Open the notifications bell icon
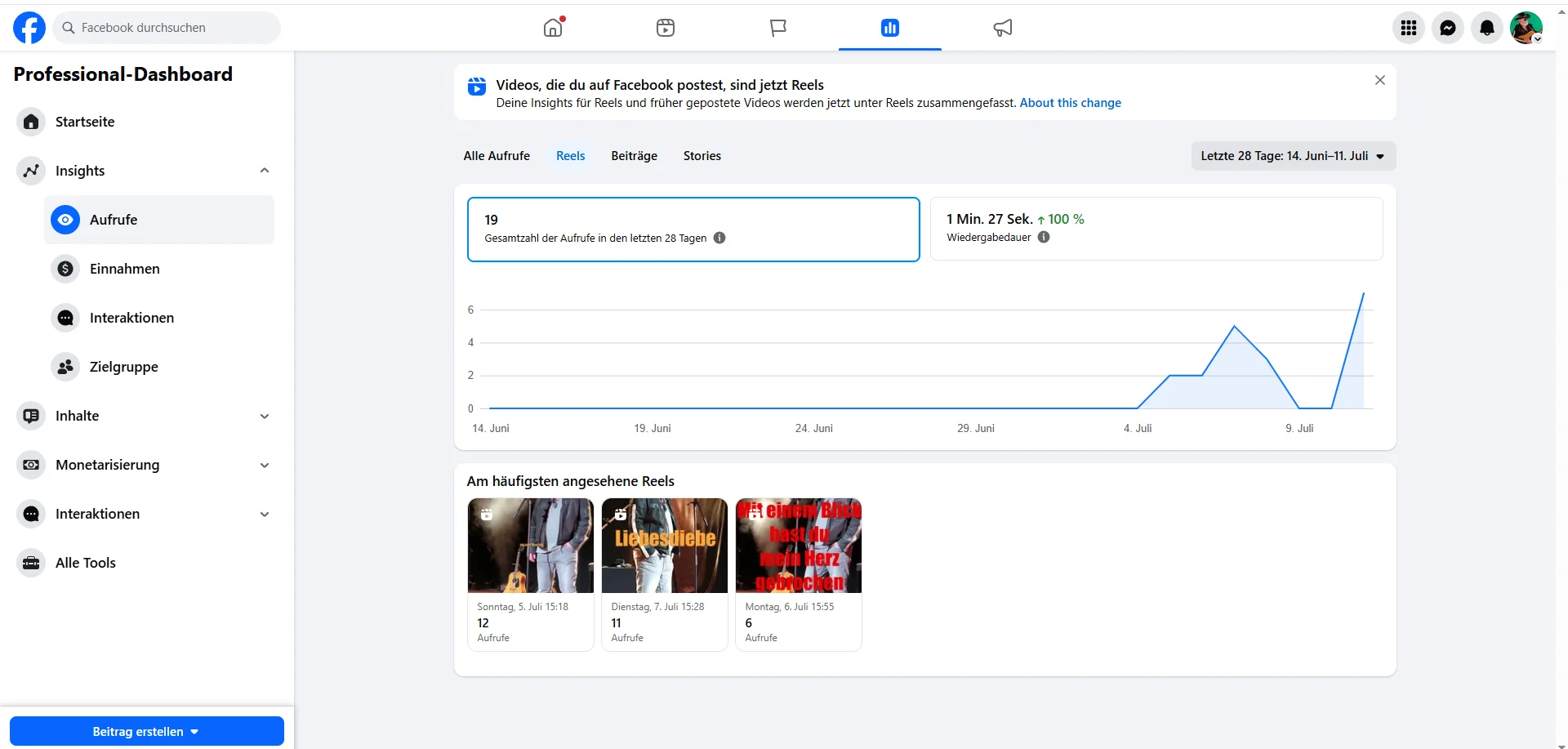 pos(1487,28)
